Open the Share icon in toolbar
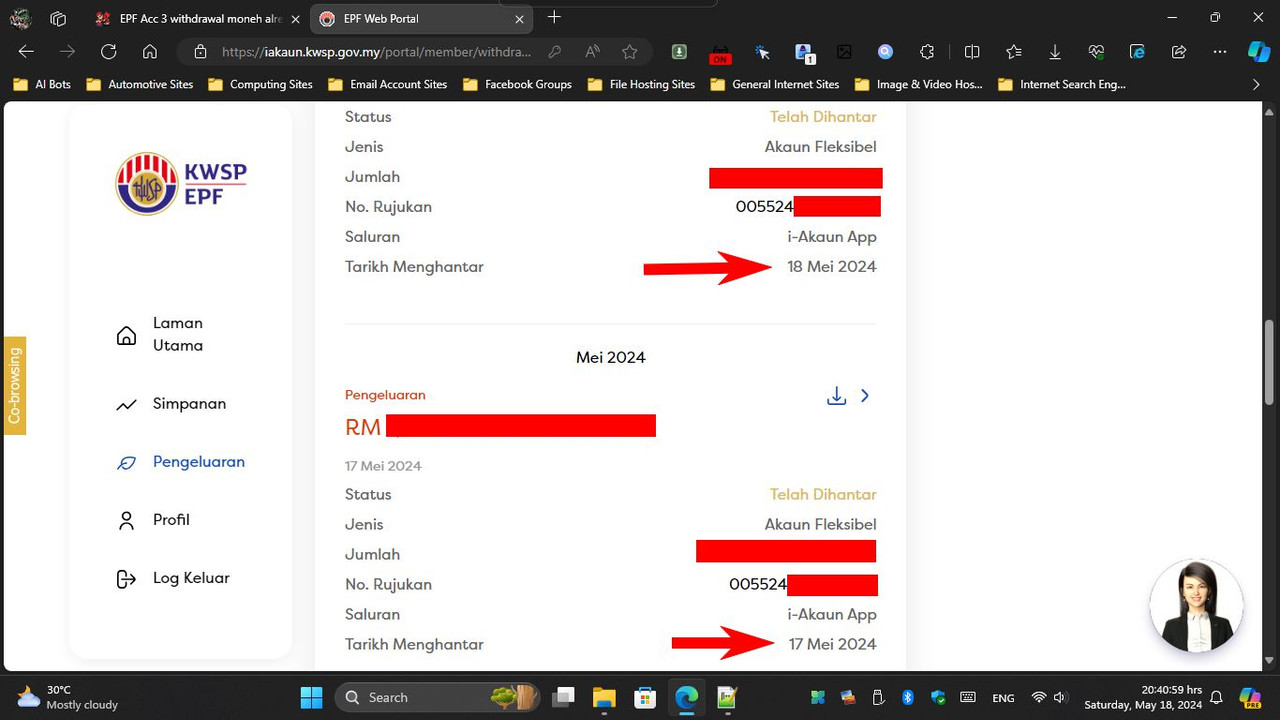Screen dimensions: 1280x720 point(1179,52)
